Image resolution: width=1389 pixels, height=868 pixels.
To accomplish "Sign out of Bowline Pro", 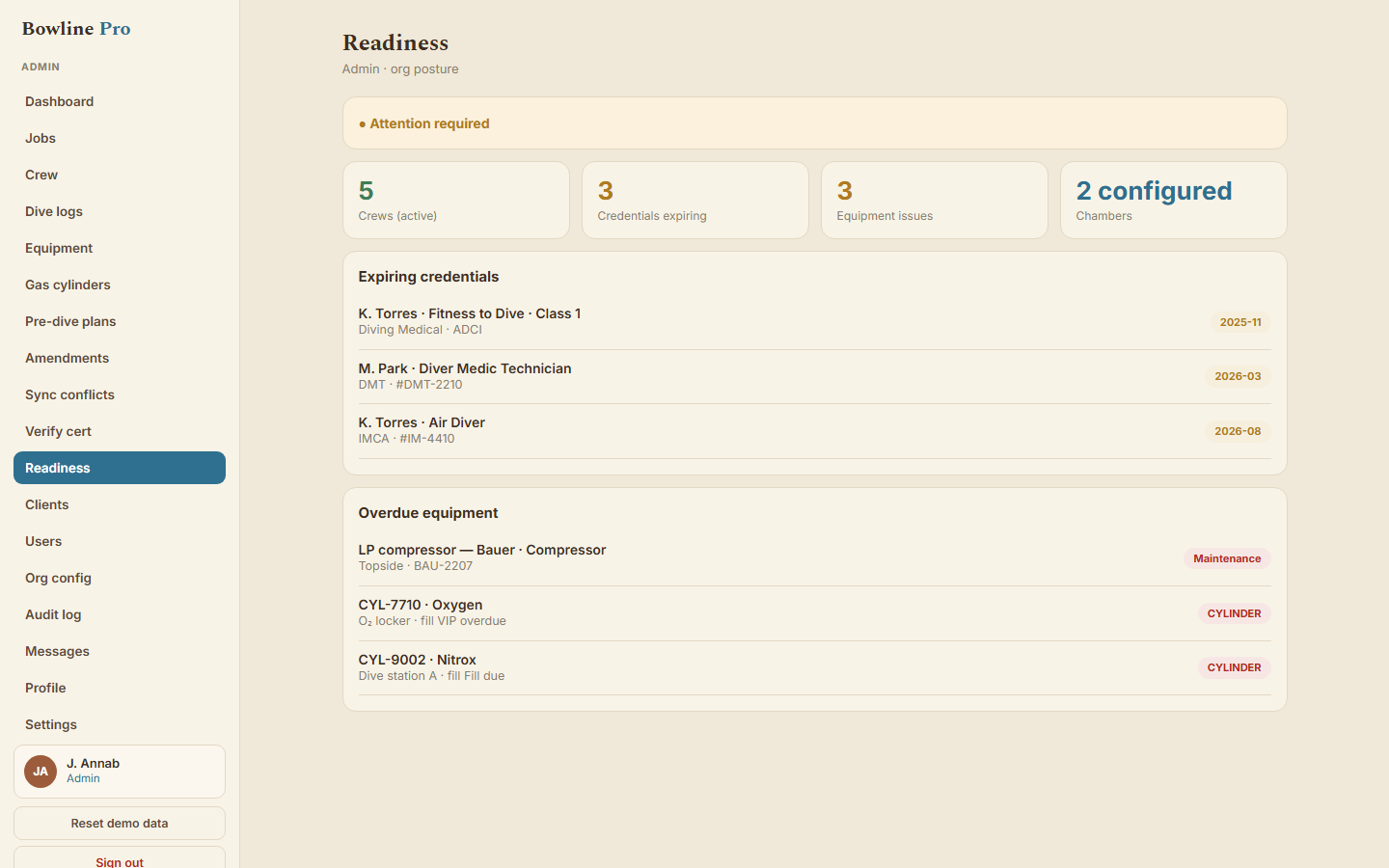I will point(120,857).
